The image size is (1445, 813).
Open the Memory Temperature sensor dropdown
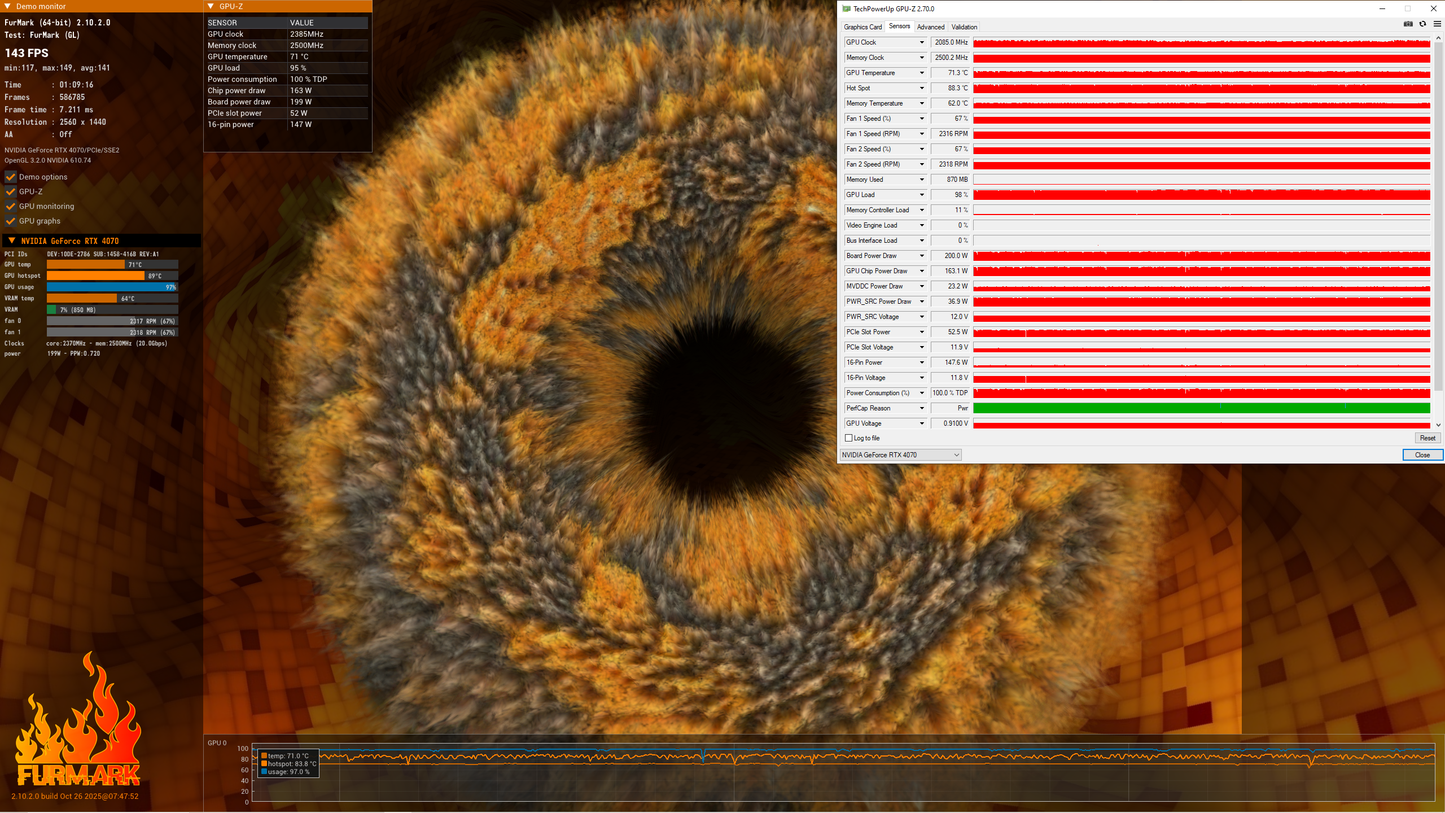click(922, 103)
